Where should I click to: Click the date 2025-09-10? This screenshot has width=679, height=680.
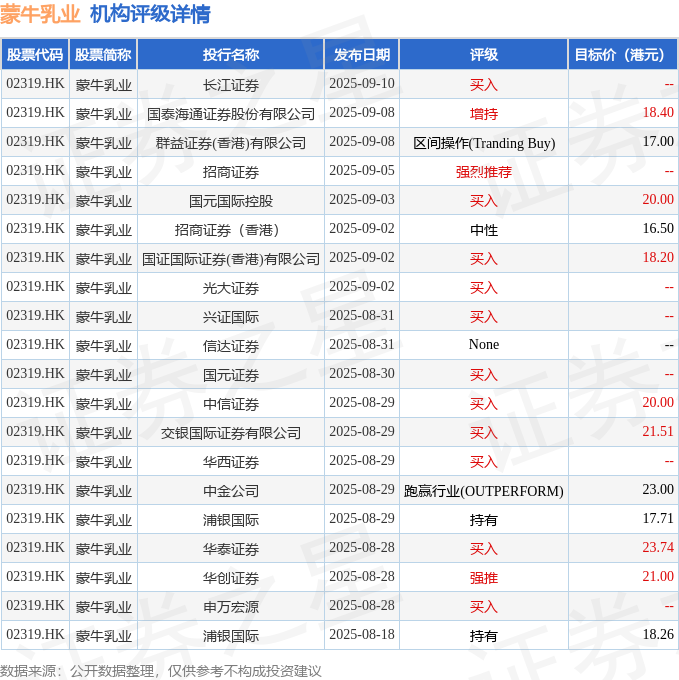point(362,83)
